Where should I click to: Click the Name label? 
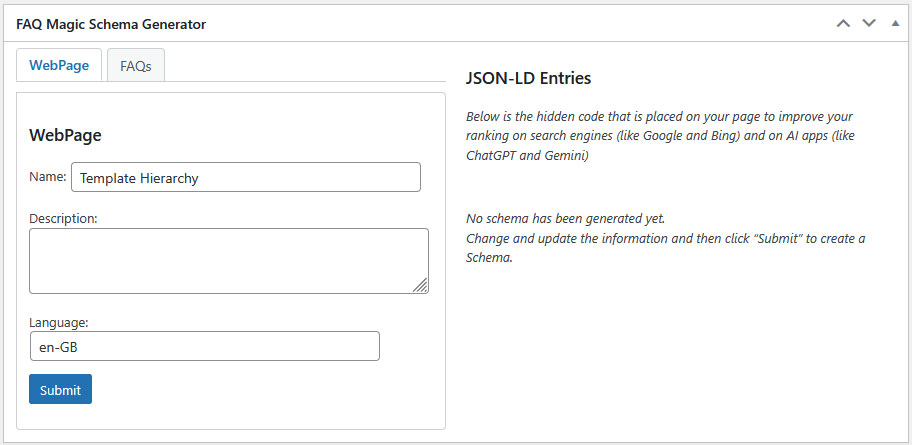point(47,177)
